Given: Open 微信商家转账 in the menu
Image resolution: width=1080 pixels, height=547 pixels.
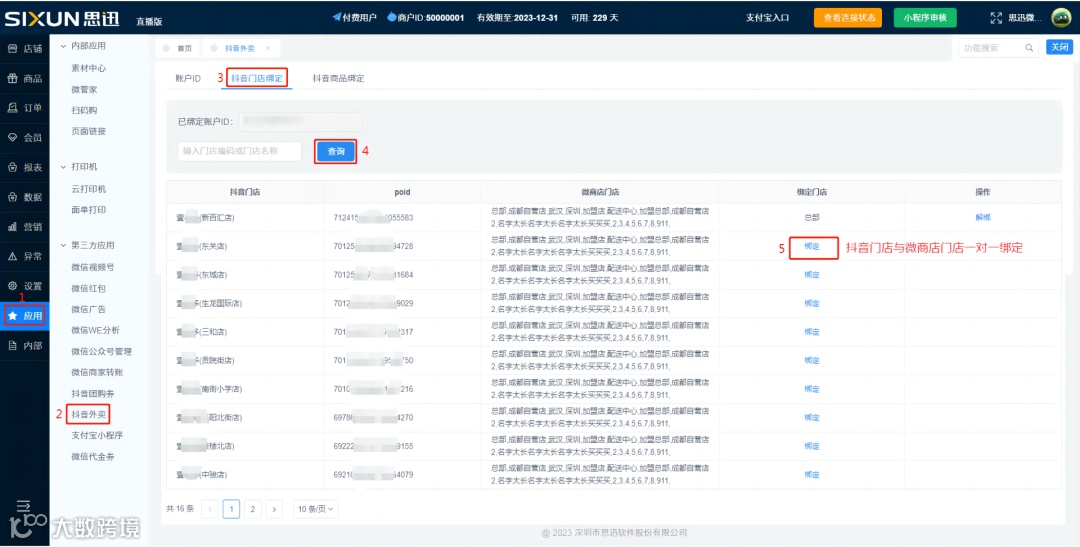Looking at the screenshot, I should pyautogui.click(x=97, y=372).
